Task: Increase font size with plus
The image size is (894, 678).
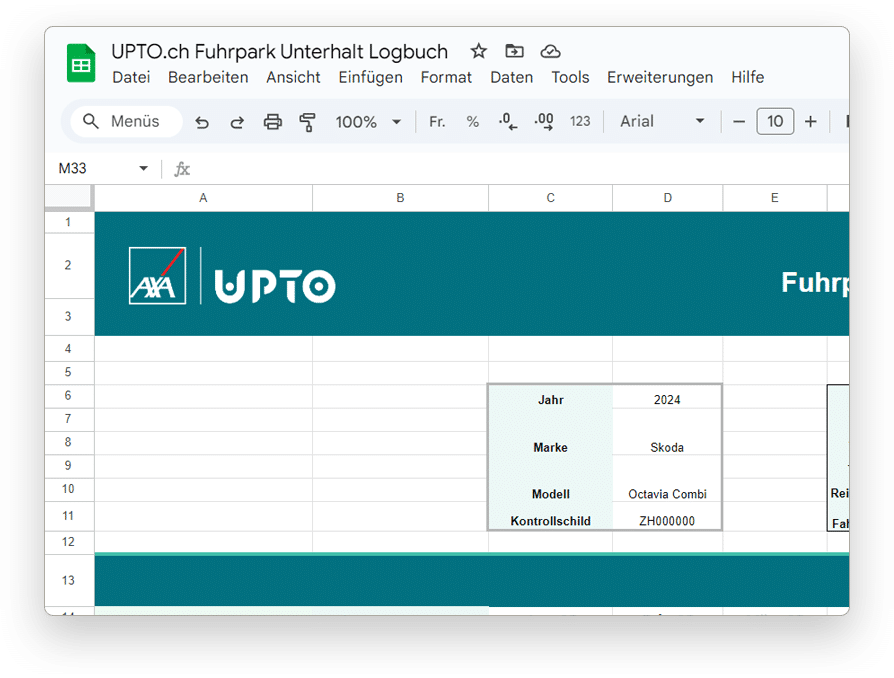Action: coord(811,121)
